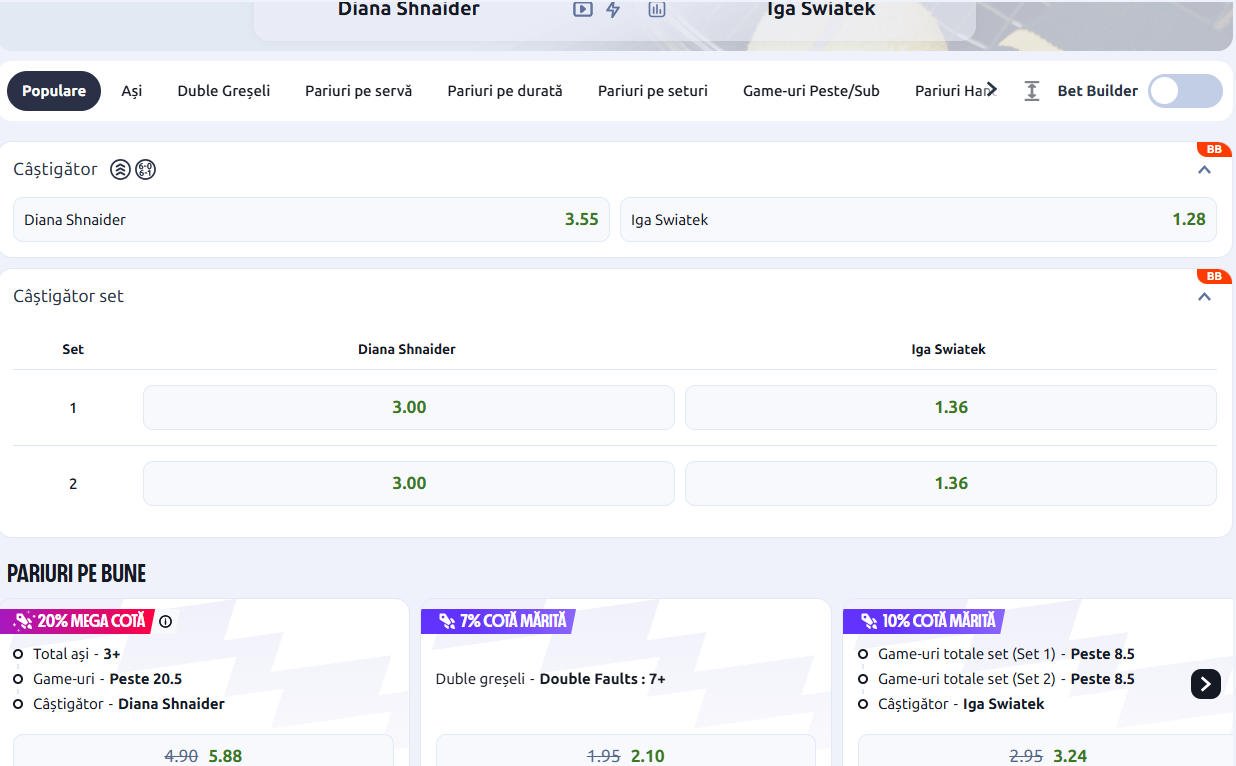Click the 7% COTĂ MĂRITĂ badge
Screen dimensions: 1236x766
click(x=498, y=621)
